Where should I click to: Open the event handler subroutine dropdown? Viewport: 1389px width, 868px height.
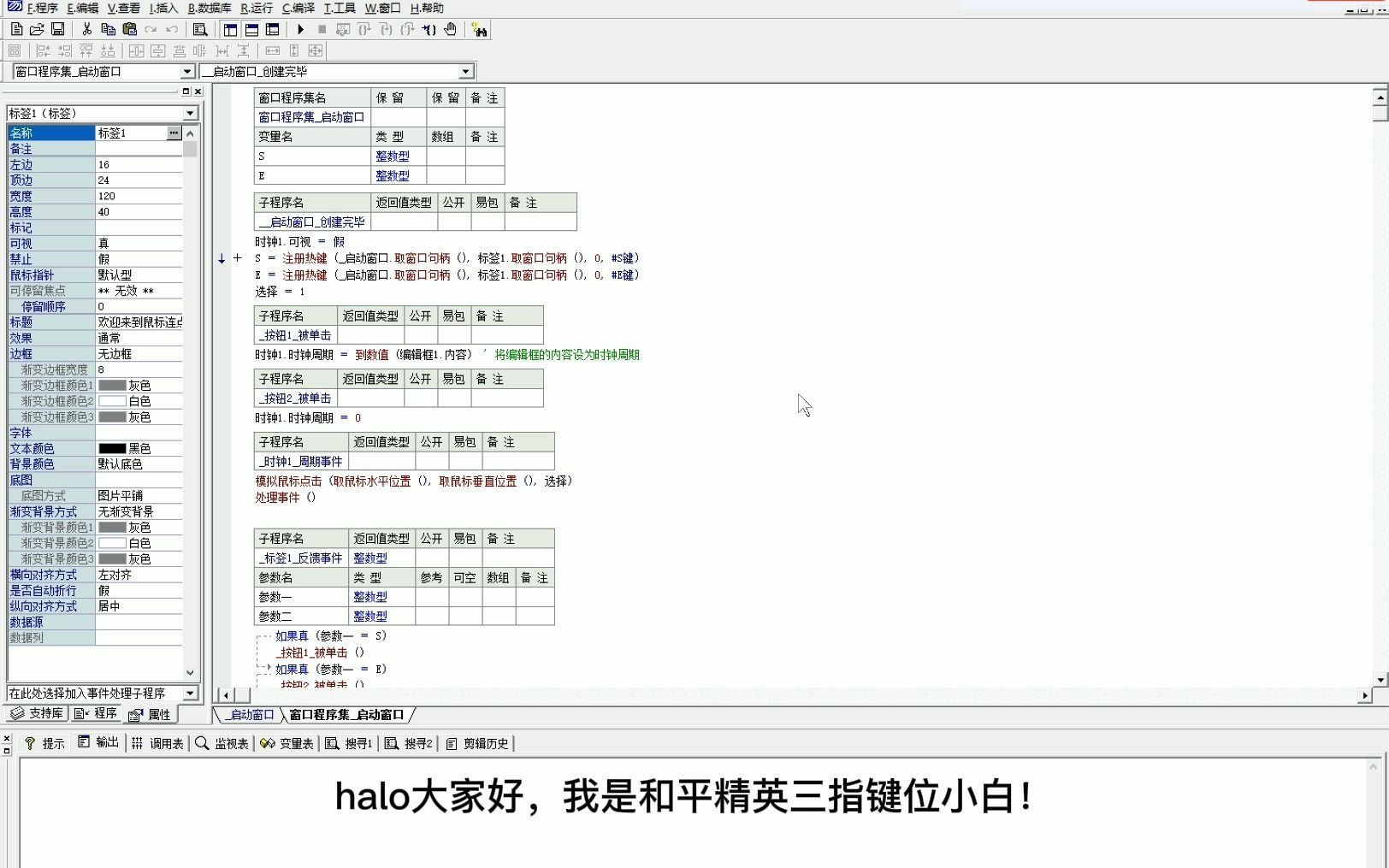[190, 693]
